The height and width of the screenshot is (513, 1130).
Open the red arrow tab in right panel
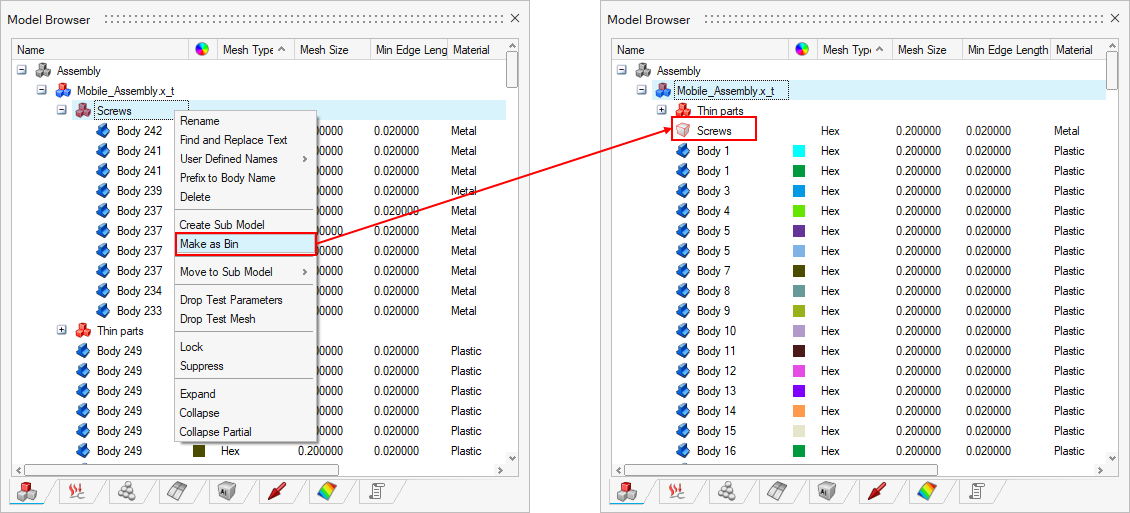877,491
